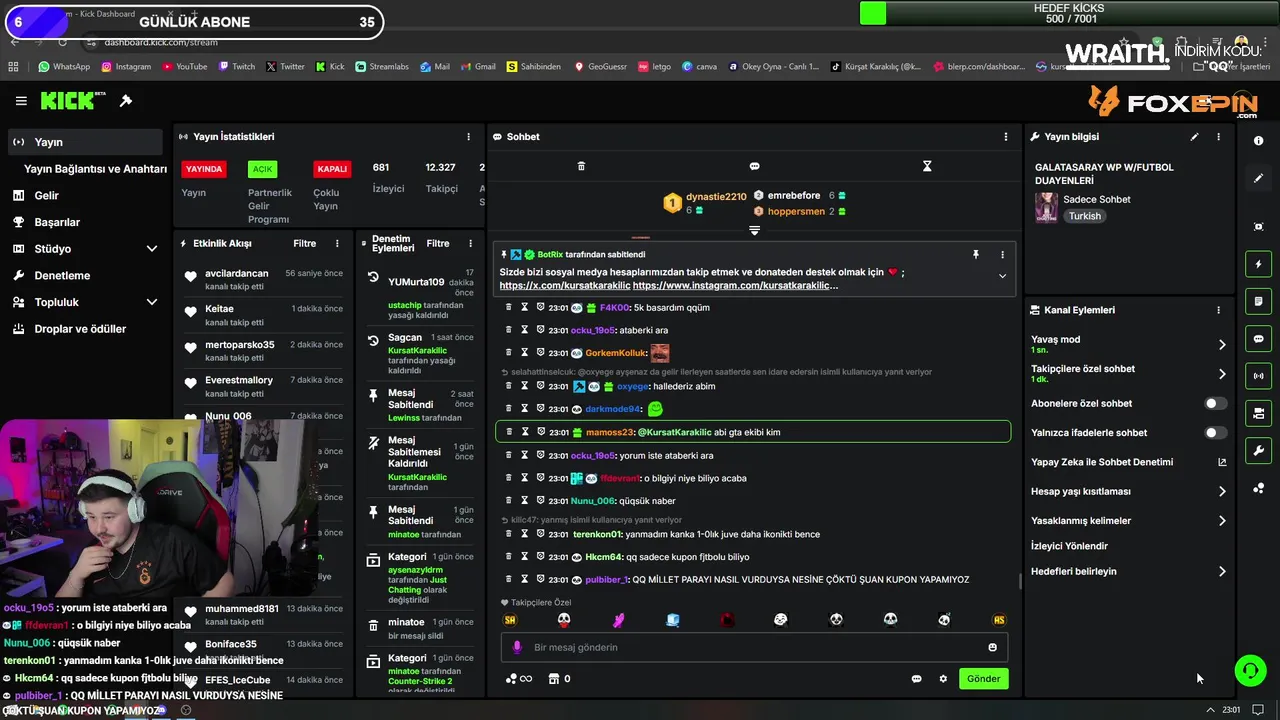
Task: Click the lightning bolt icon in right sidebar
Action: pyautogui.click(x=1258, y=264)
